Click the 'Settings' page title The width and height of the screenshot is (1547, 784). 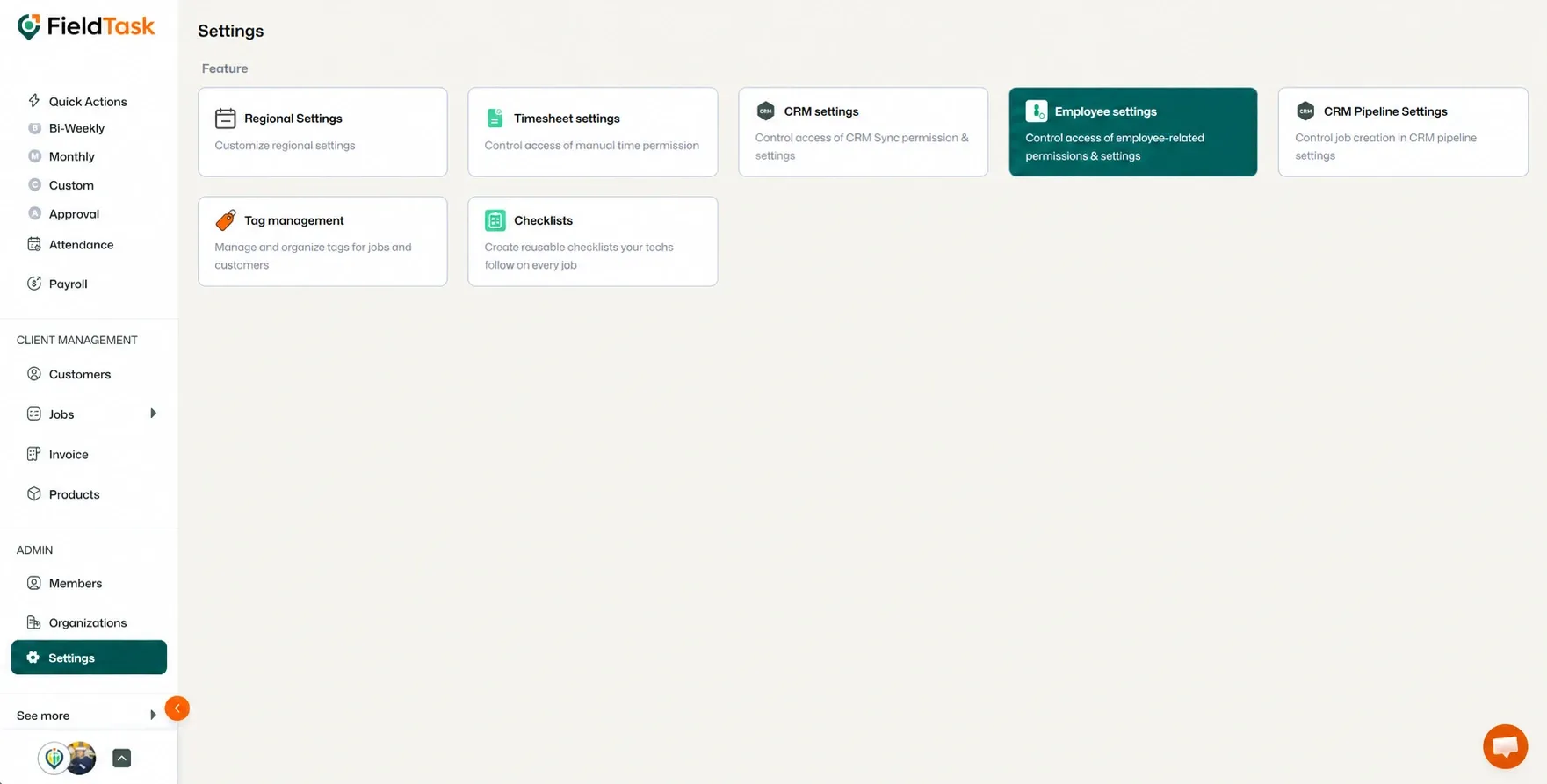click(230, 31)
